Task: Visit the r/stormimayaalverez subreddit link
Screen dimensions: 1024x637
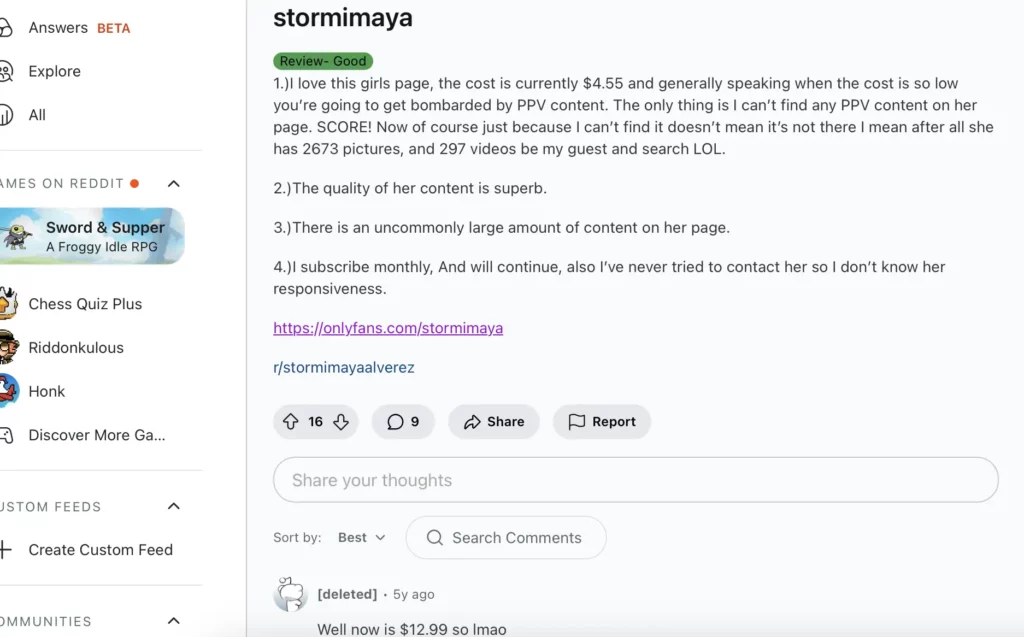Action: click(343, 367)
